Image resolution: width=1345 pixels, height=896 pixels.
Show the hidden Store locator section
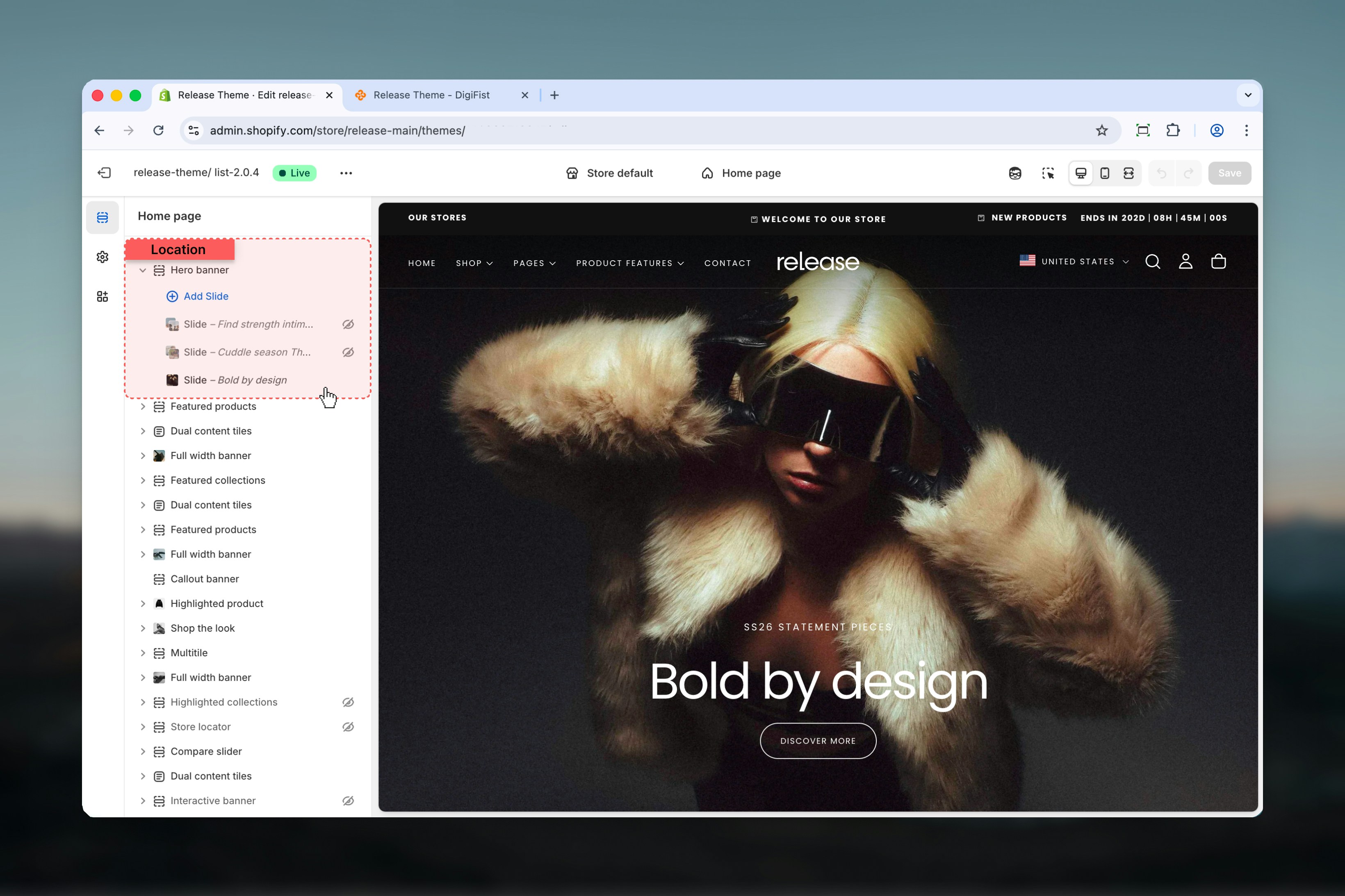(x=349, y=726)
